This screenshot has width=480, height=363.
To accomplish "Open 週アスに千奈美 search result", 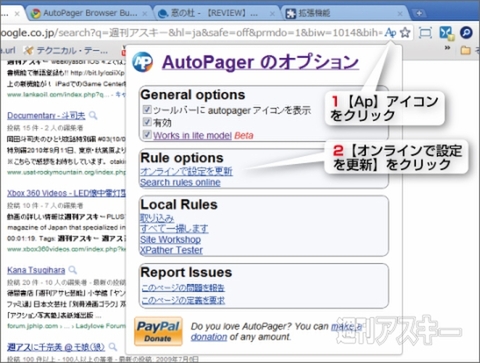I will coord(56,347).
